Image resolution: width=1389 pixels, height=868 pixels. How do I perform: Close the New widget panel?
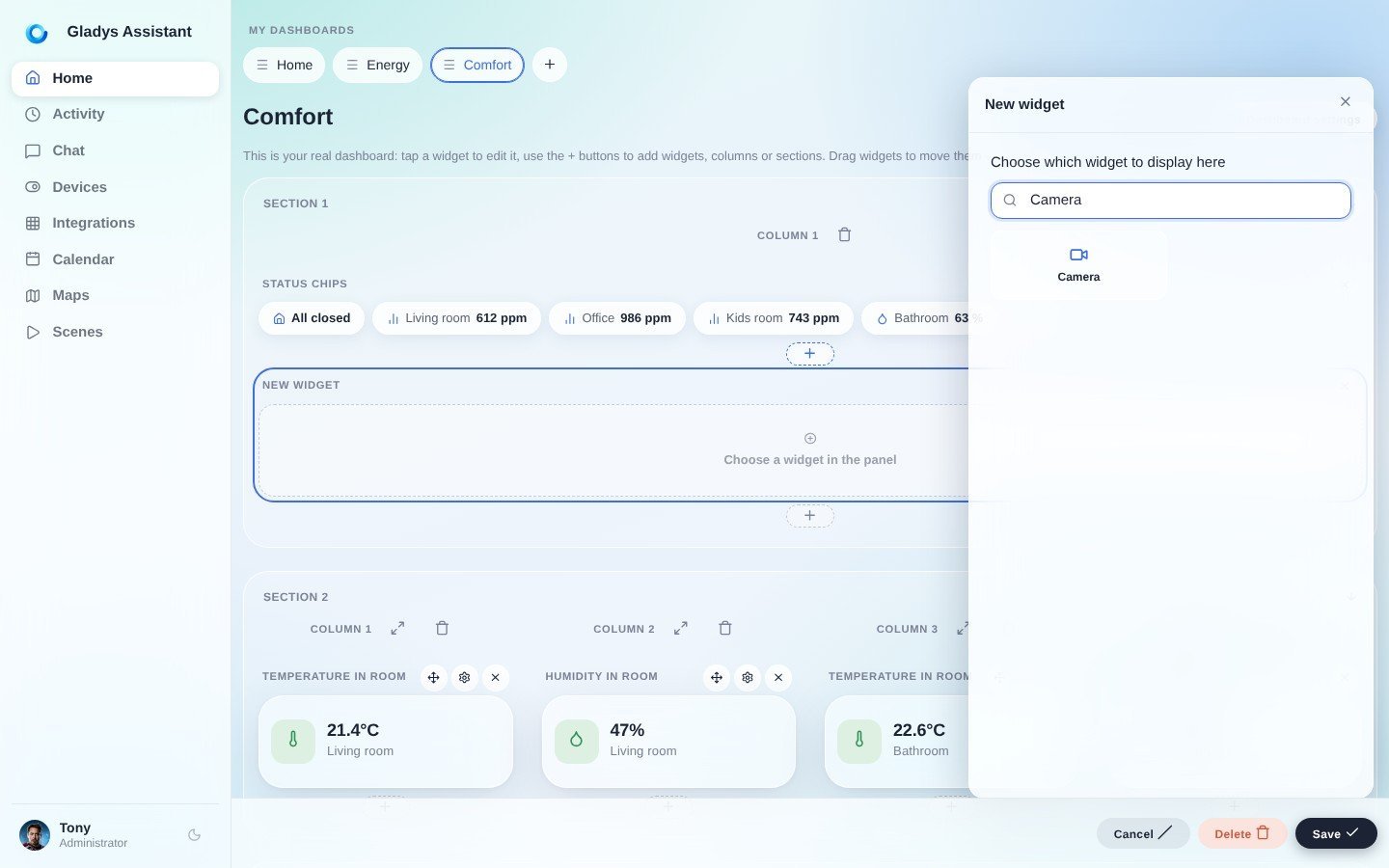[1346, 101]
